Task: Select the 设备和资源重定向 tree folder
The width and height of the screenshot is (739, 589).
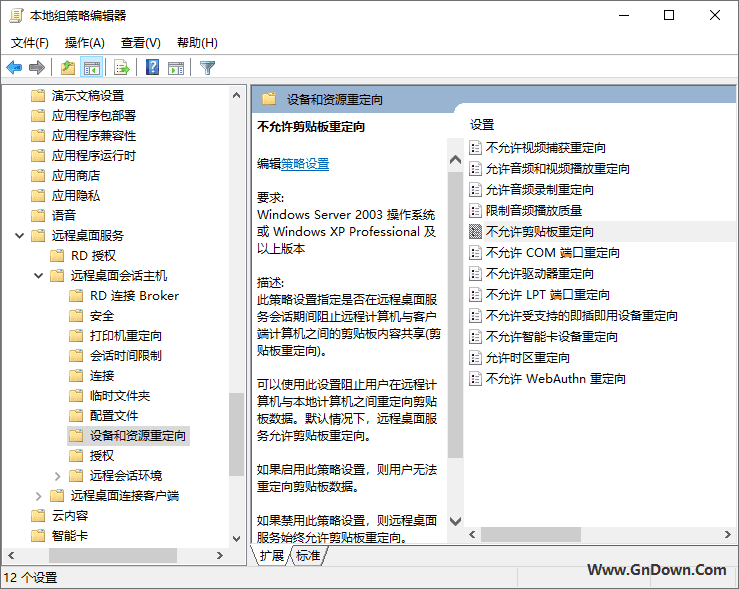Action: click(138, 435)
